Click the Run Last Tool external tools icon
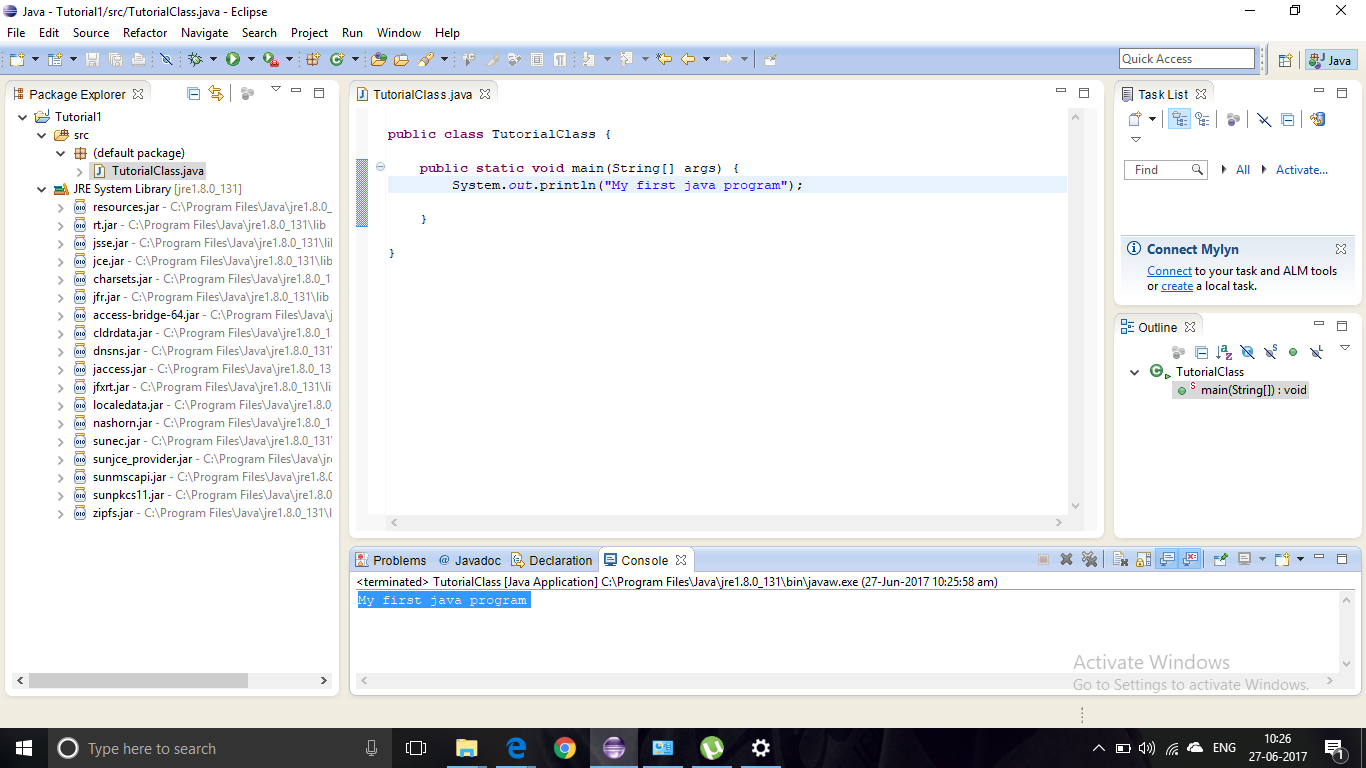The width and height of the screenshot is (1366, 768). click(x=270, y=60)
